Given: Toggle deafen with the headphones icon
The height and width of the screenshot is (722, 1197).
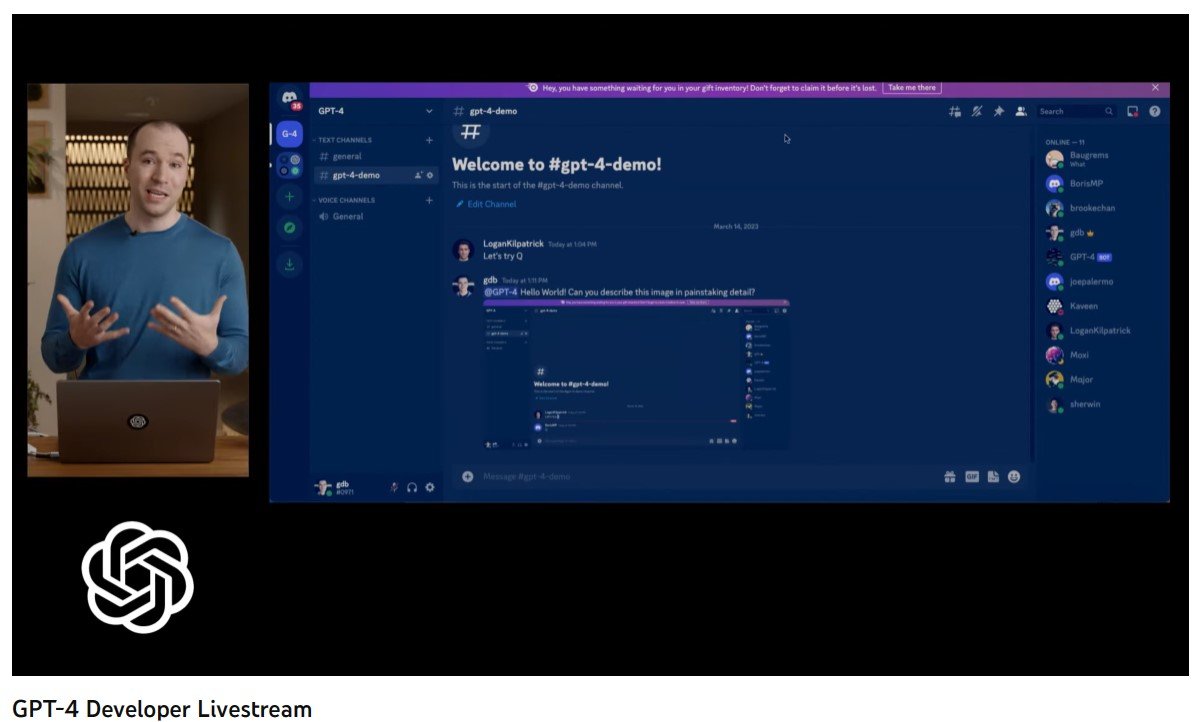Looking at the screenshot, I should point(412,487).
